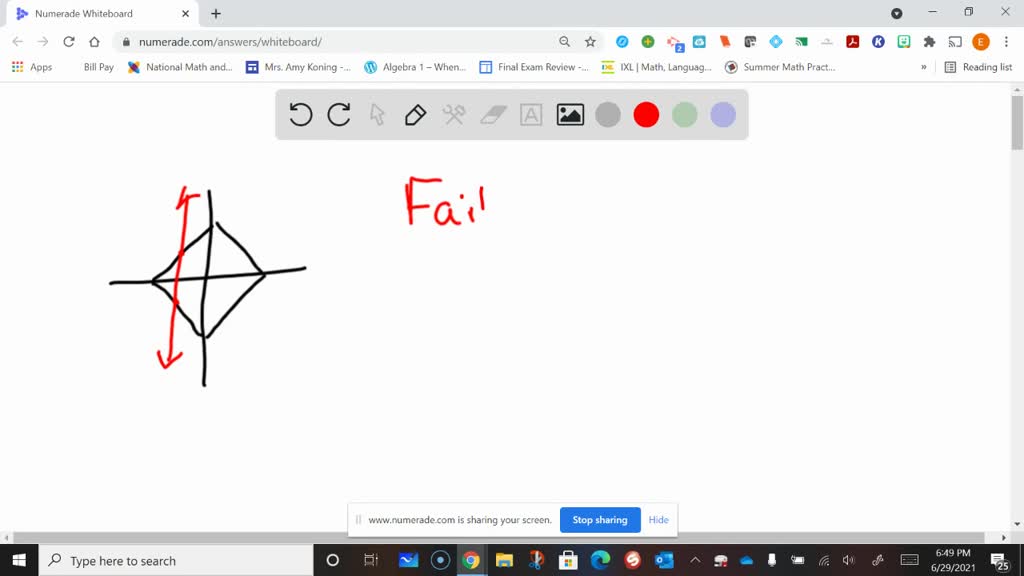The image size is (1024, 576).
Task: Reload the Numerade page
Action: [69, 42]
